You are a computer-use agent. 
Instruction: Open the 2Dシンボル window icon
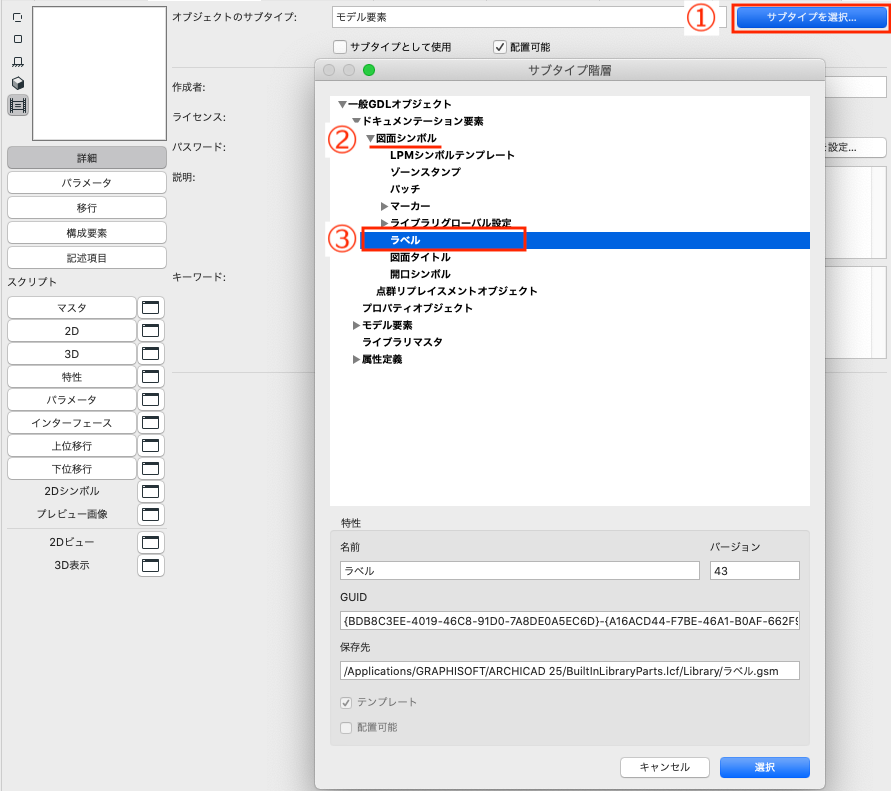coord(151,492)
